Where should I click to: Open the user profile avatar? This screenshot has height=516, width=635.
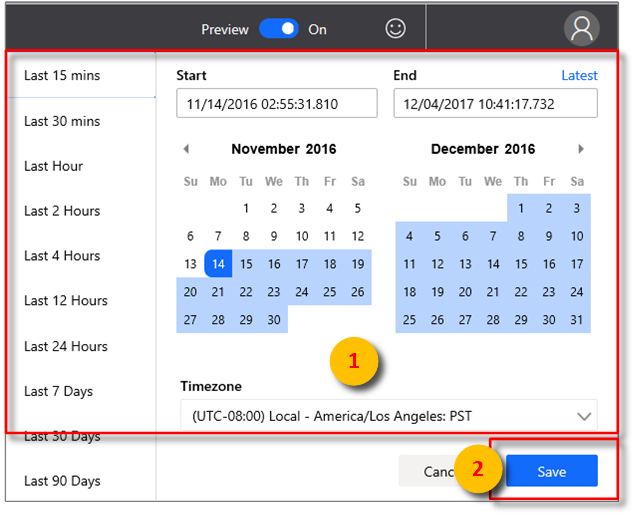(581, 28)
